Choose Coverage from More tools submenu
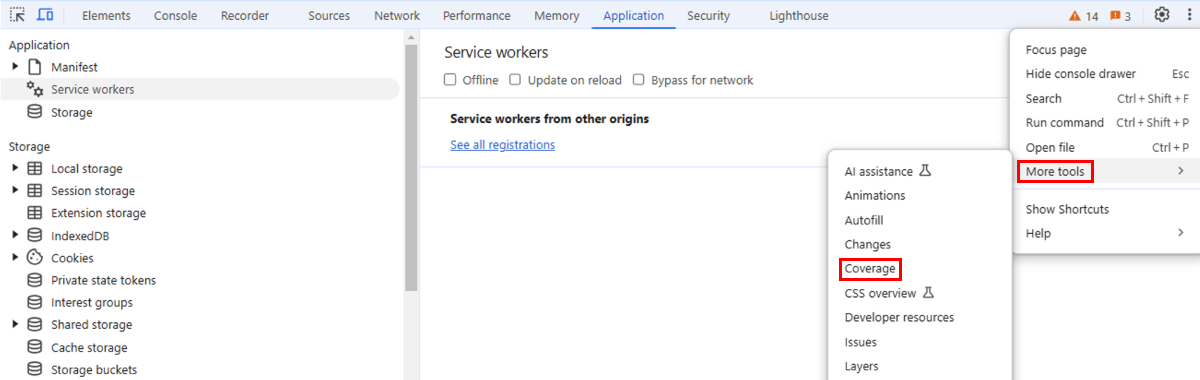 pos(871,269)
